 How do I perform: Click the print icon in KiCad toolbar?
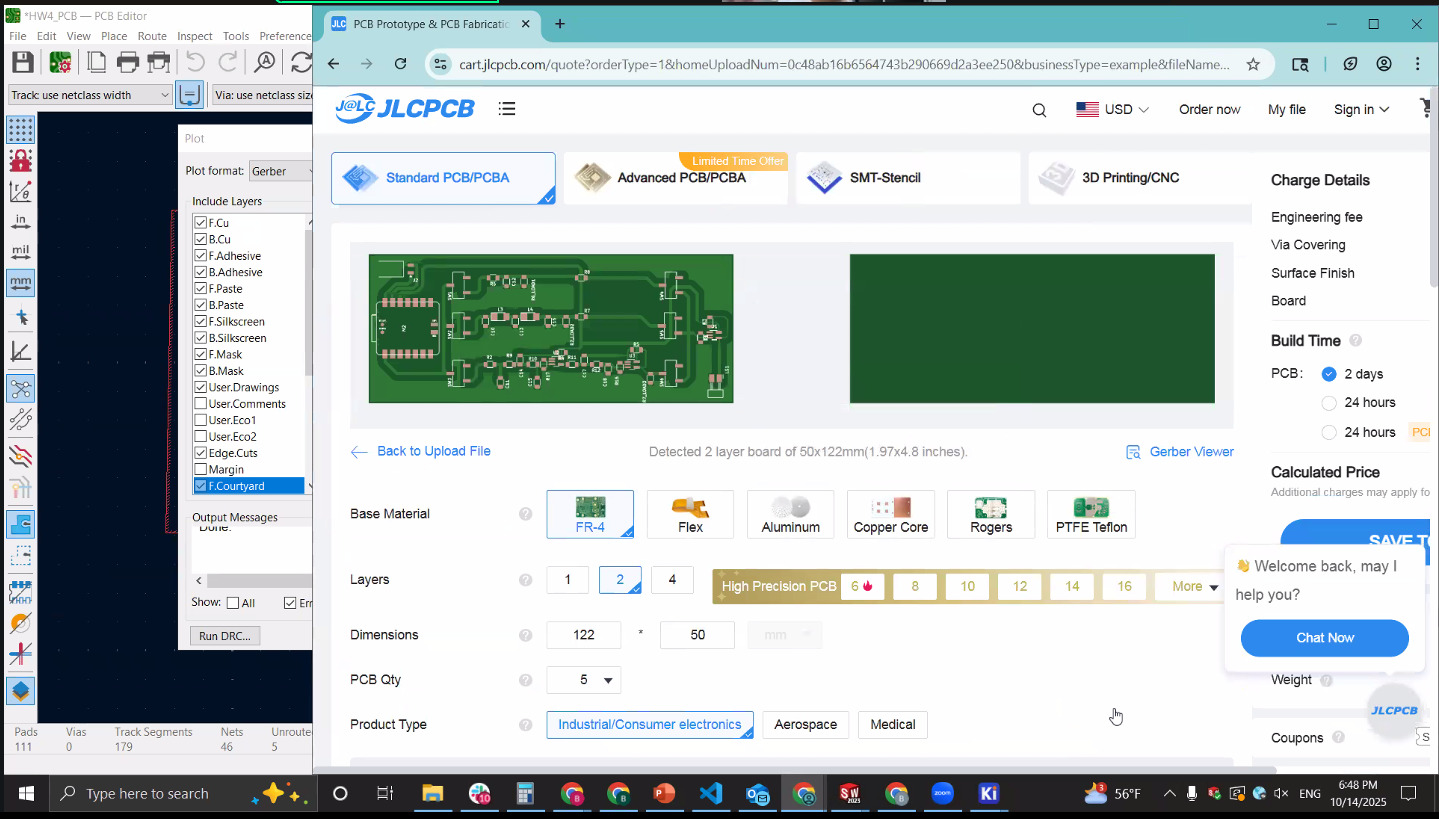[128, 62]
